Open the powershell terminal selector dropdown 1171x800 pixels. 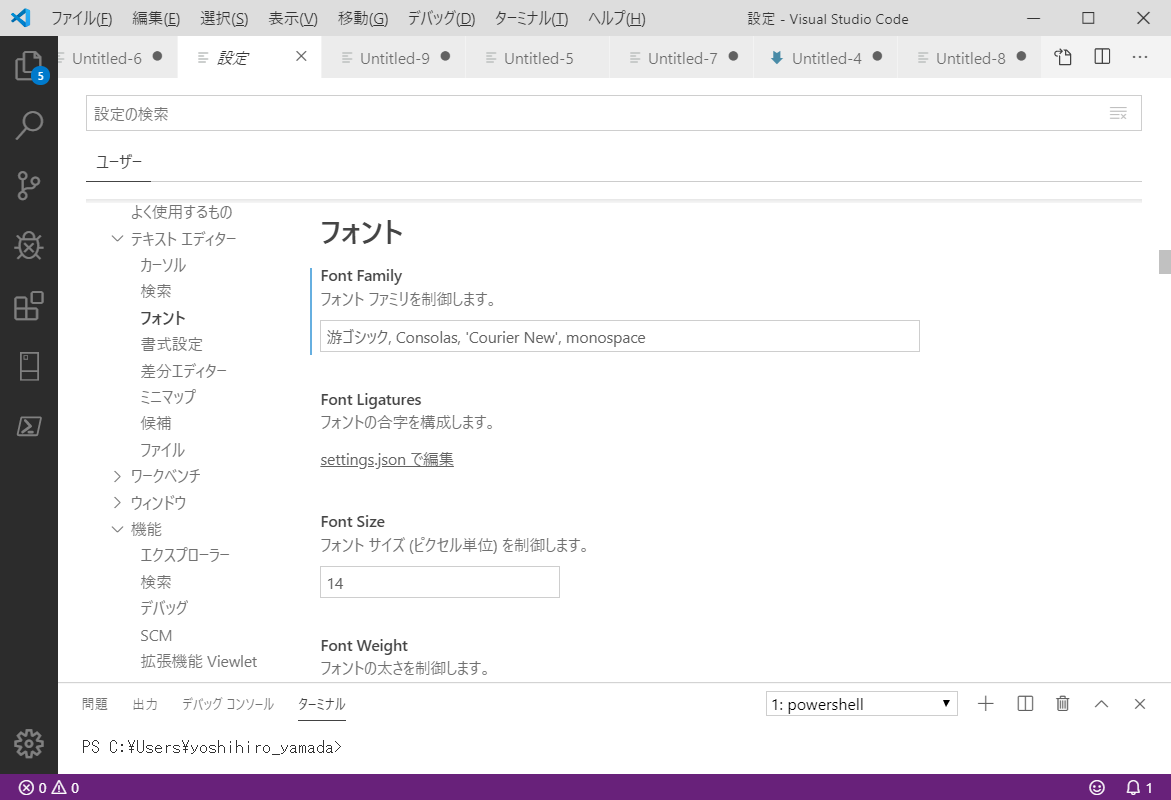click(x=862, y=704)
